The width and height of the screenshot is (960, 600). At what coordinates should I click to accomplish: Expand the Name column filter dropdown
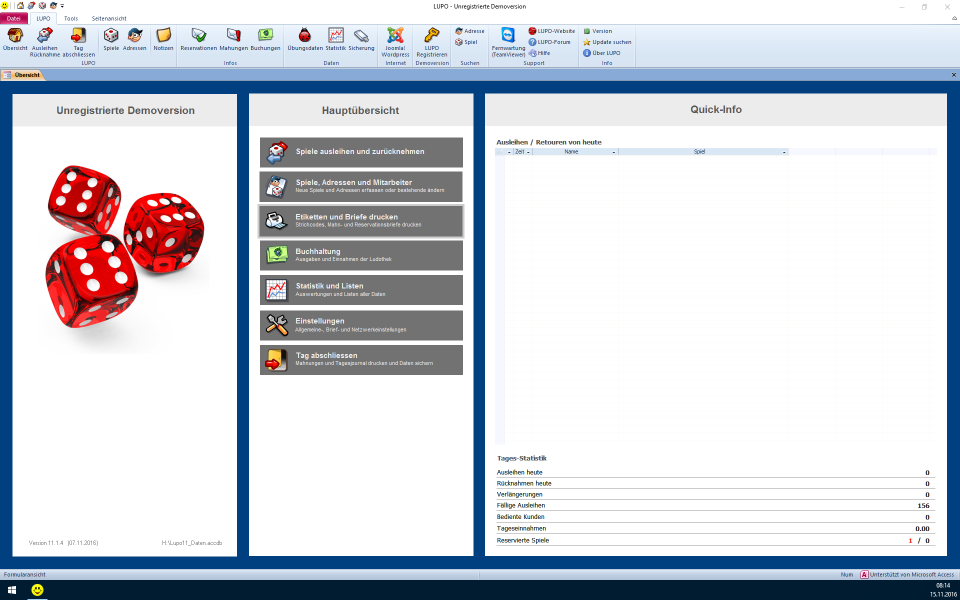(x=614, y=152)
